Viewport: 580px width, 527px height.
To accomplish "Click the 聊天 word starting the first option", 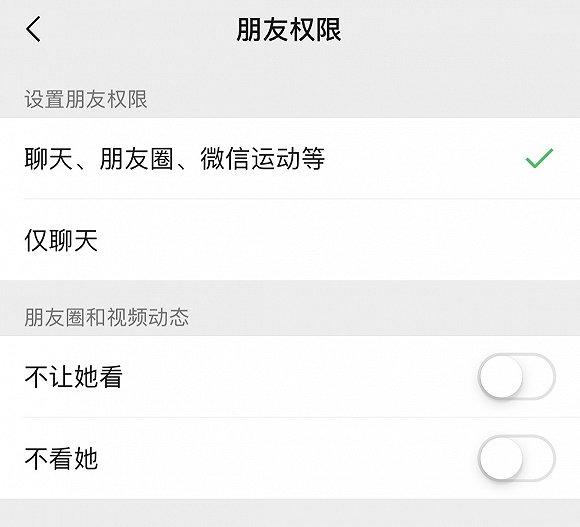I will tap(48, 159).
